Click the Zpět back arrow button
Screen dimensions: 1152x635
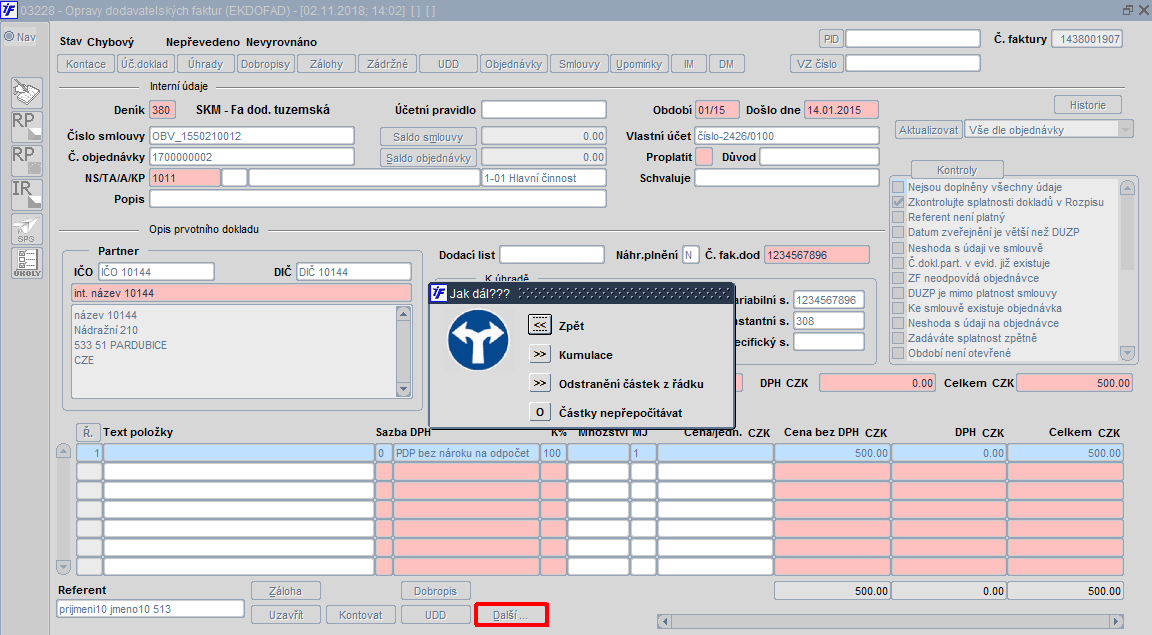point(540,325)
